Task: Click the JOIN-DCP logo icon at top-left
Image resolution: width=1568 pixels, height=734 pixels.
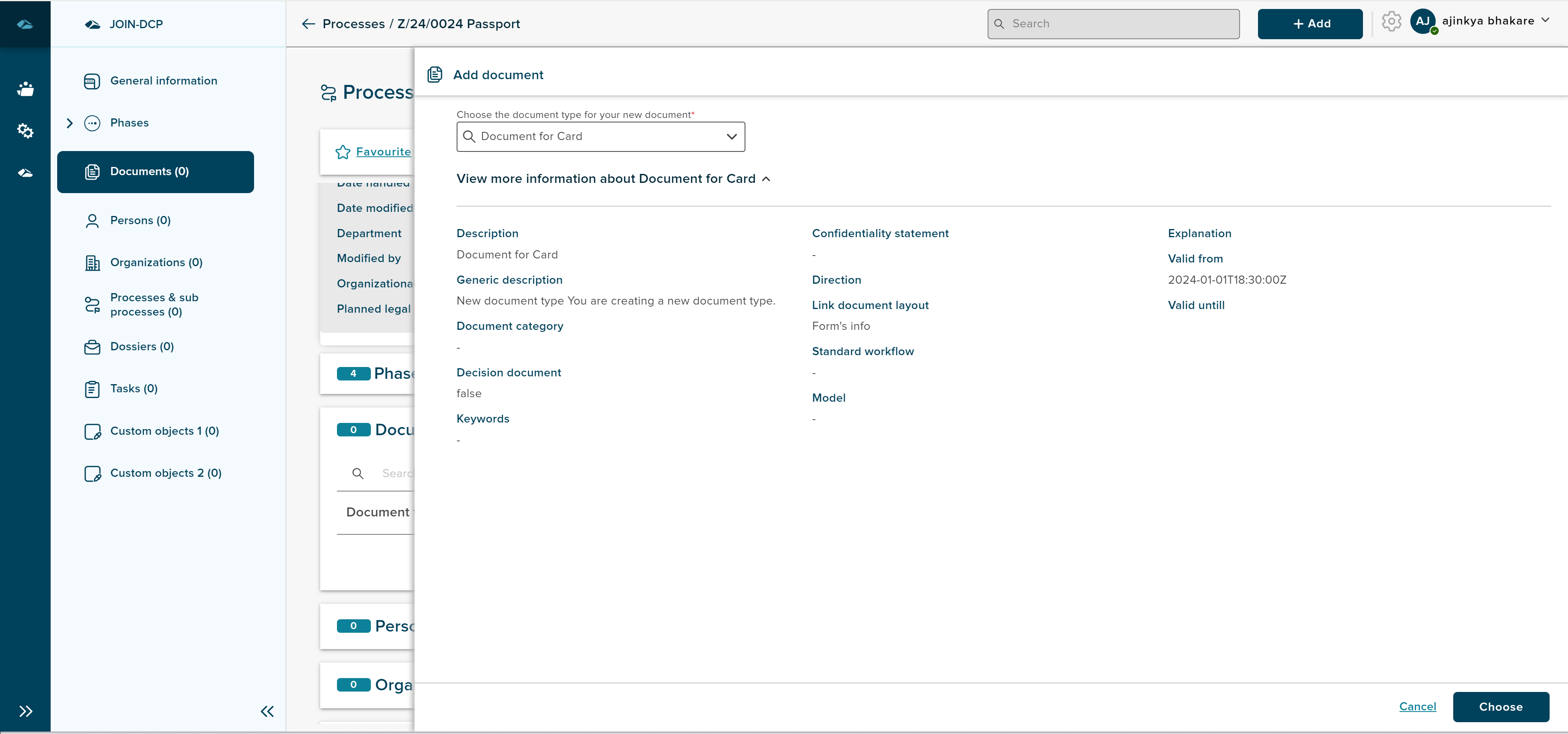Action: tap(25, 24)
